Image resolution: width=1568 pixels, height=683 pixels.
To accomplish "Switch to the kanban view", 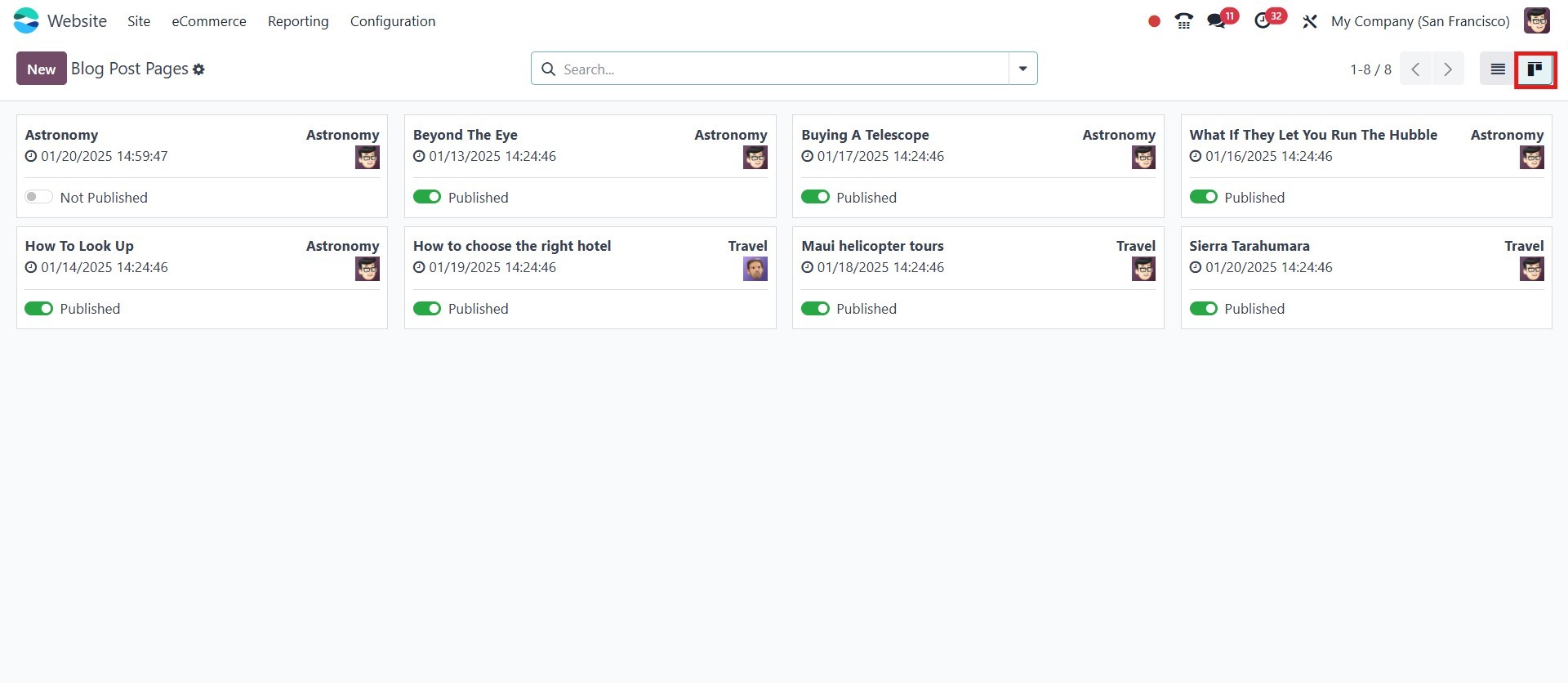I will (1535, 69).
